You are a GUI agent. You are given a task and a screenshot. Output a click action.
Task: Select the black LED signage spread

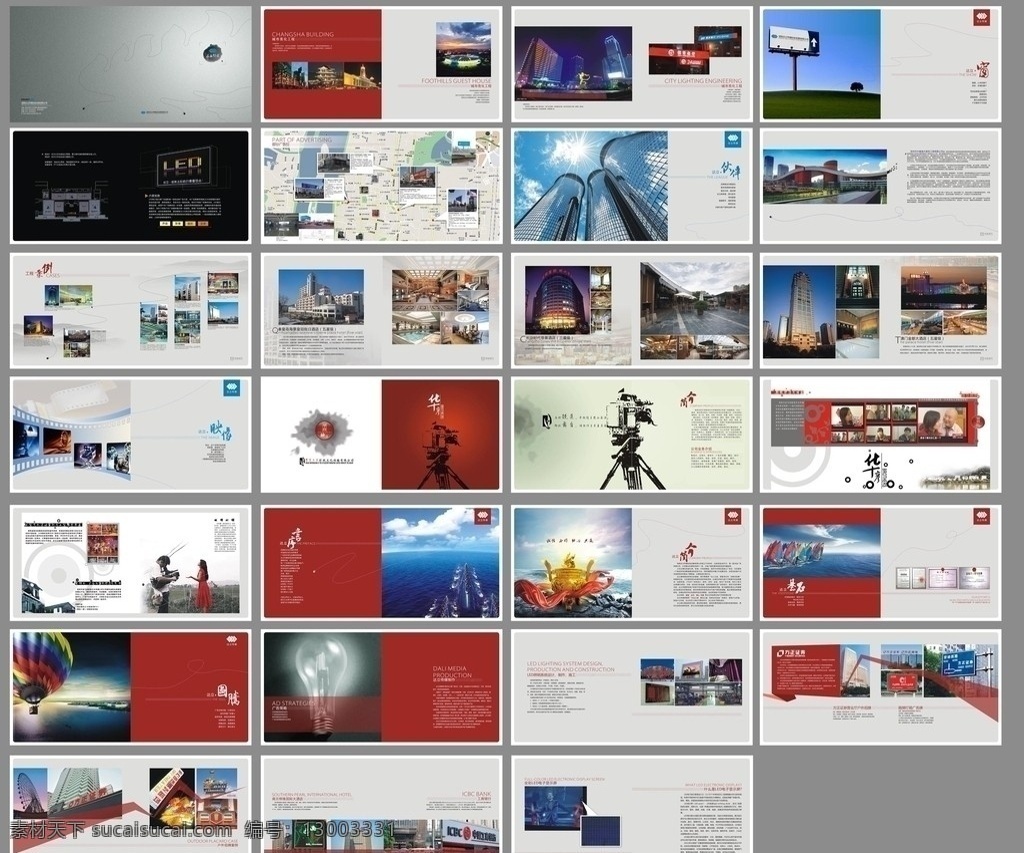[131, 186]
